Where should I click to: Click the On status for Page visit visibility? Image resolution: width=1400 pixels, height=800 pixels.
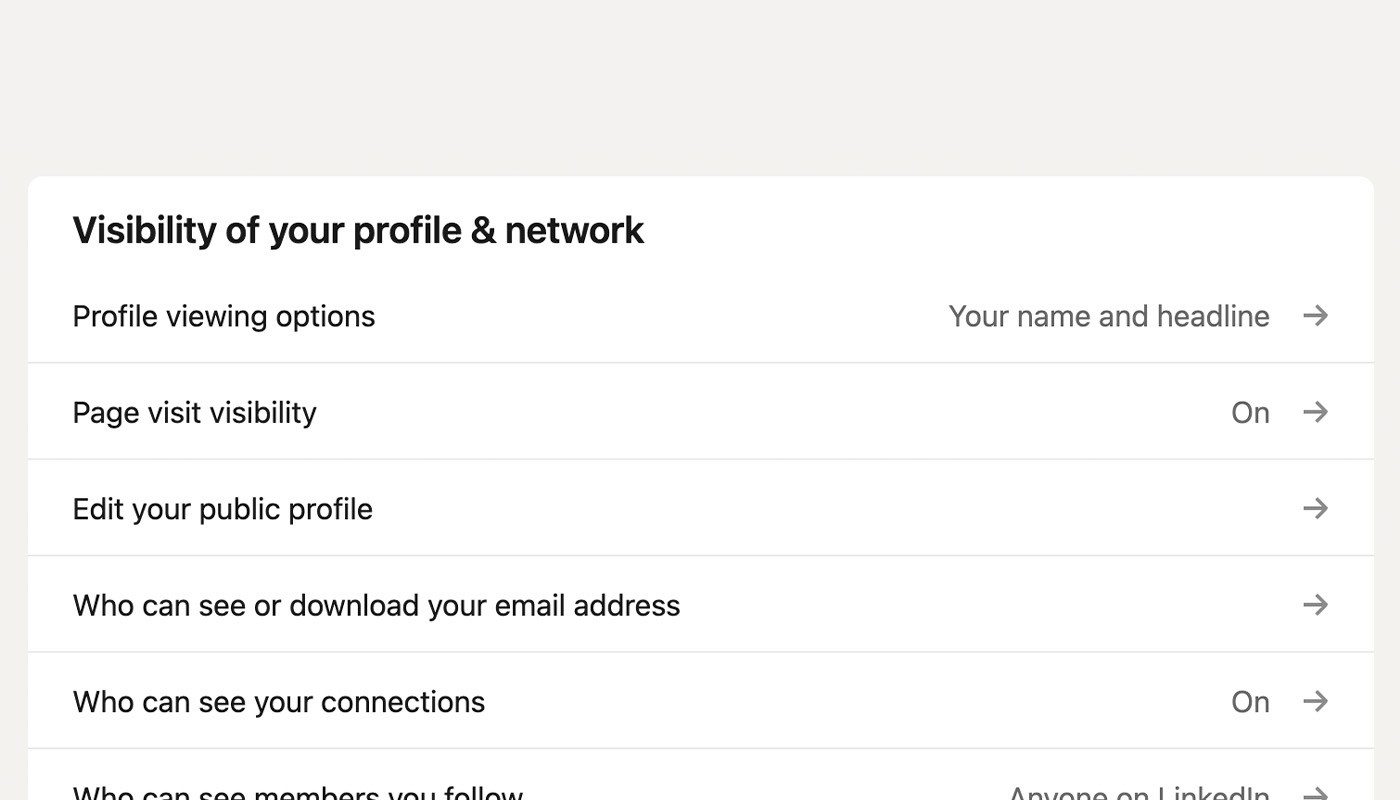pyautogui.click(x=1250, y=411)
